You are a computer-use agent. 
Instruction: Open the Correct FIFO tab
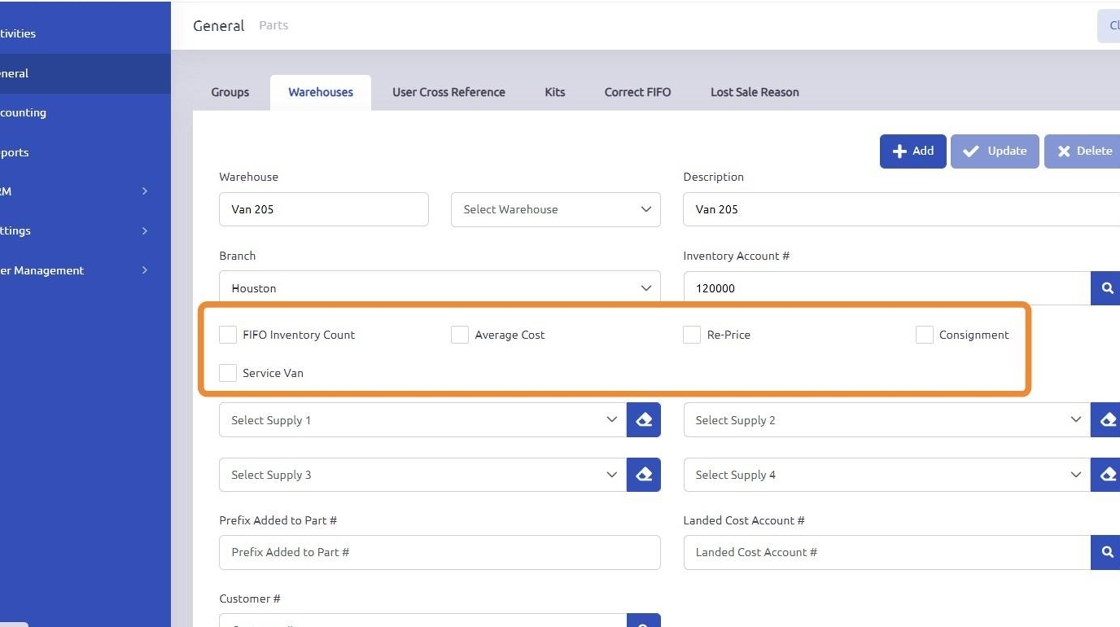(637, 92)
